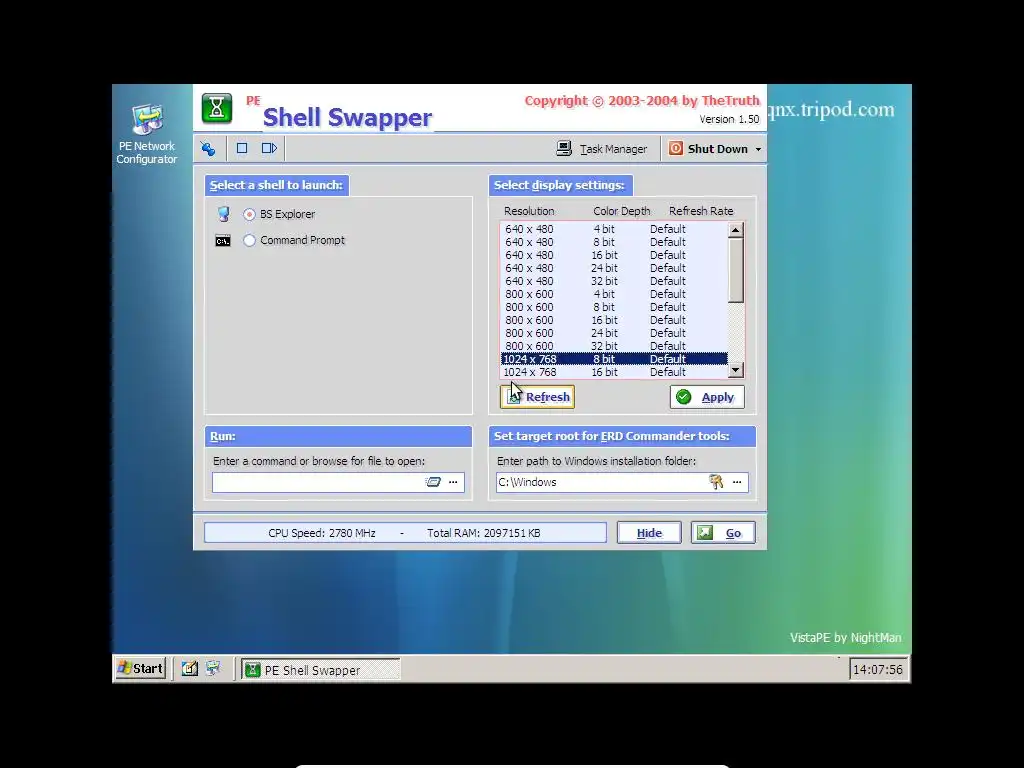Select 800 x 600 8 bit display mode
Image resolution: width=1024 pixels, height=768 pixels.
pyautogui.click(x=614, y=307)
